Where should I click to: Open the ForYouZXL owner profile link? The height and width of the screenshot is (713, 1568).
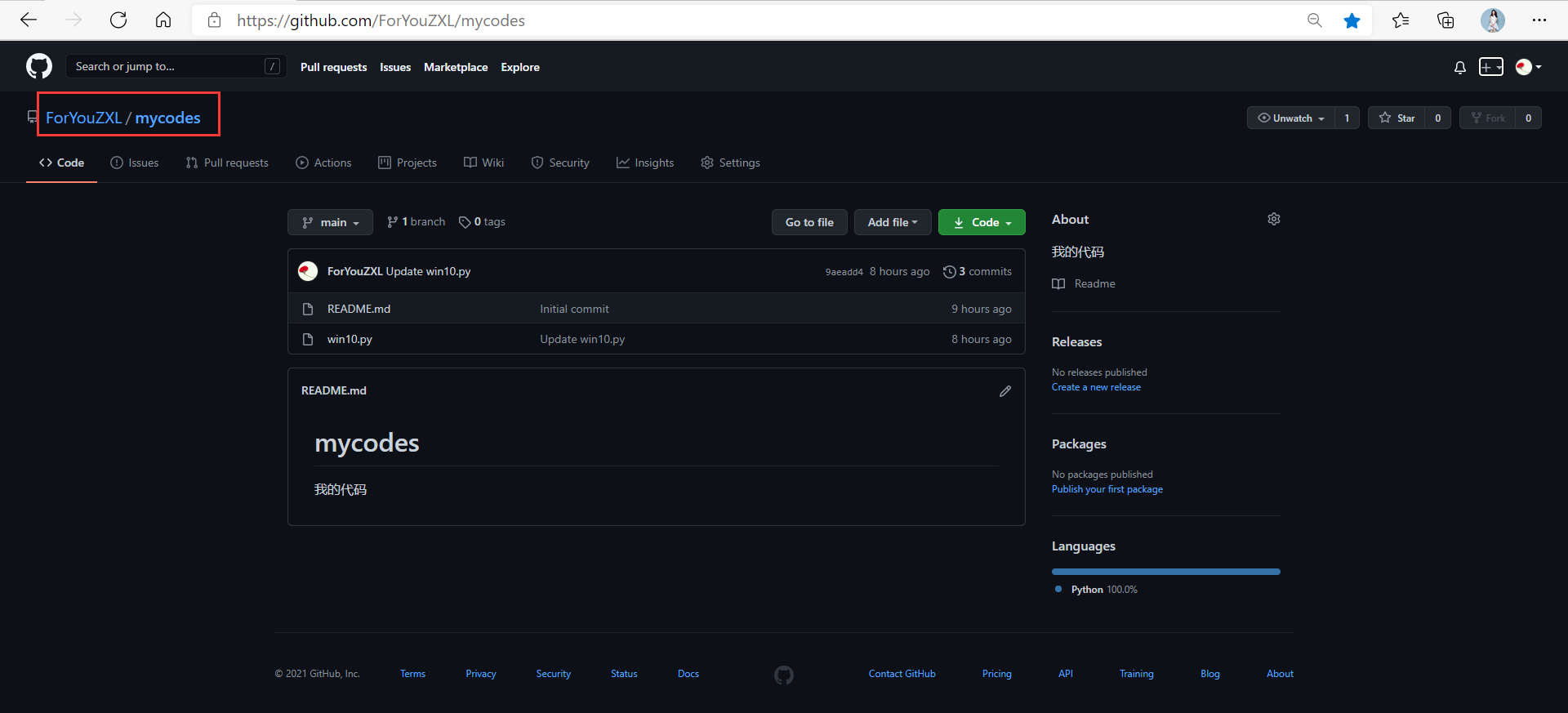[x=83, y=118]
